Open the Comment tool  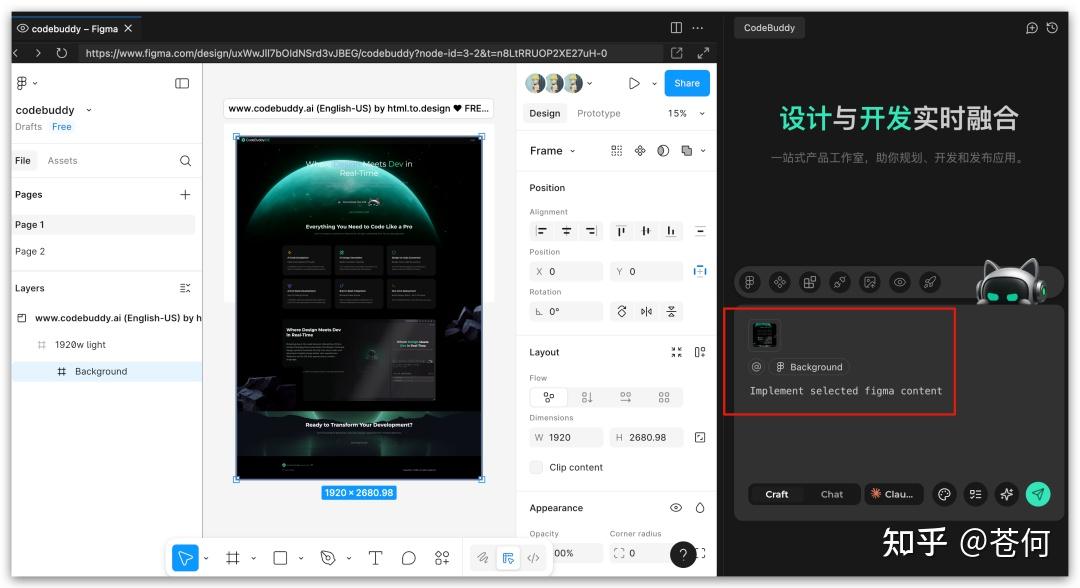point(408,558)
